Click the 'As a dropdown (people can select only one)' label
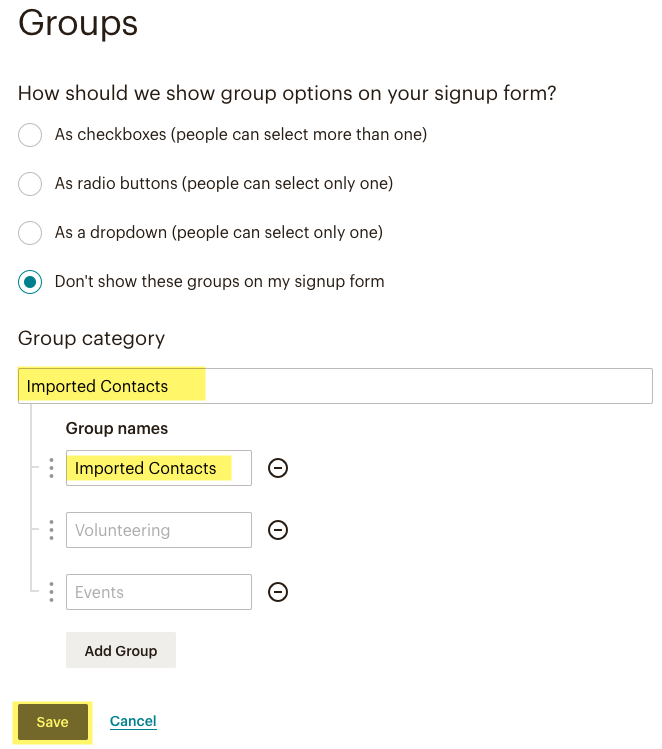 click(219, 233)
